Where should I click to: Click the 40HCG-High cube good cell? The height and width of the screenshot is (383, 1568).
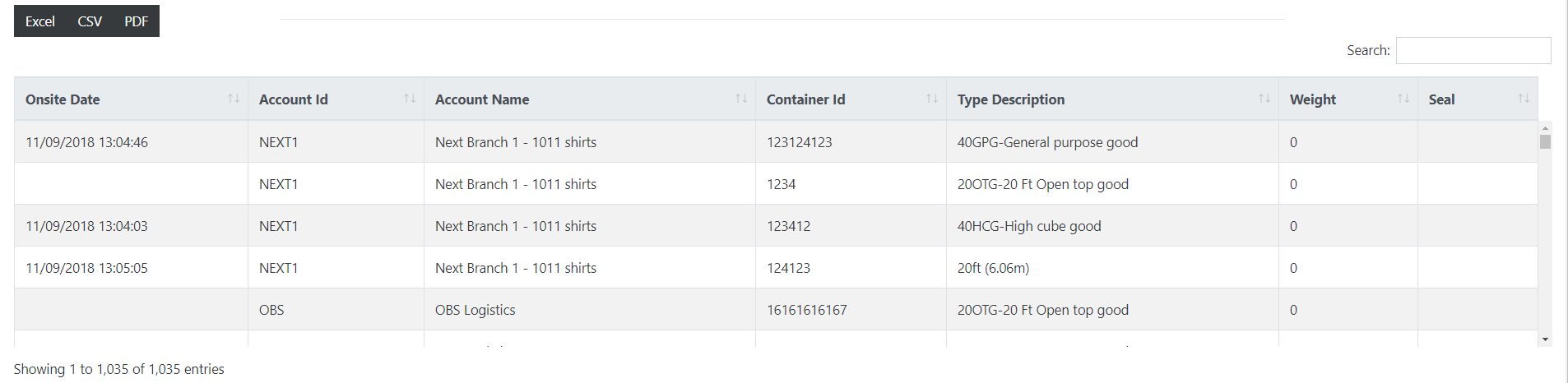click(x=1112, y=226)
